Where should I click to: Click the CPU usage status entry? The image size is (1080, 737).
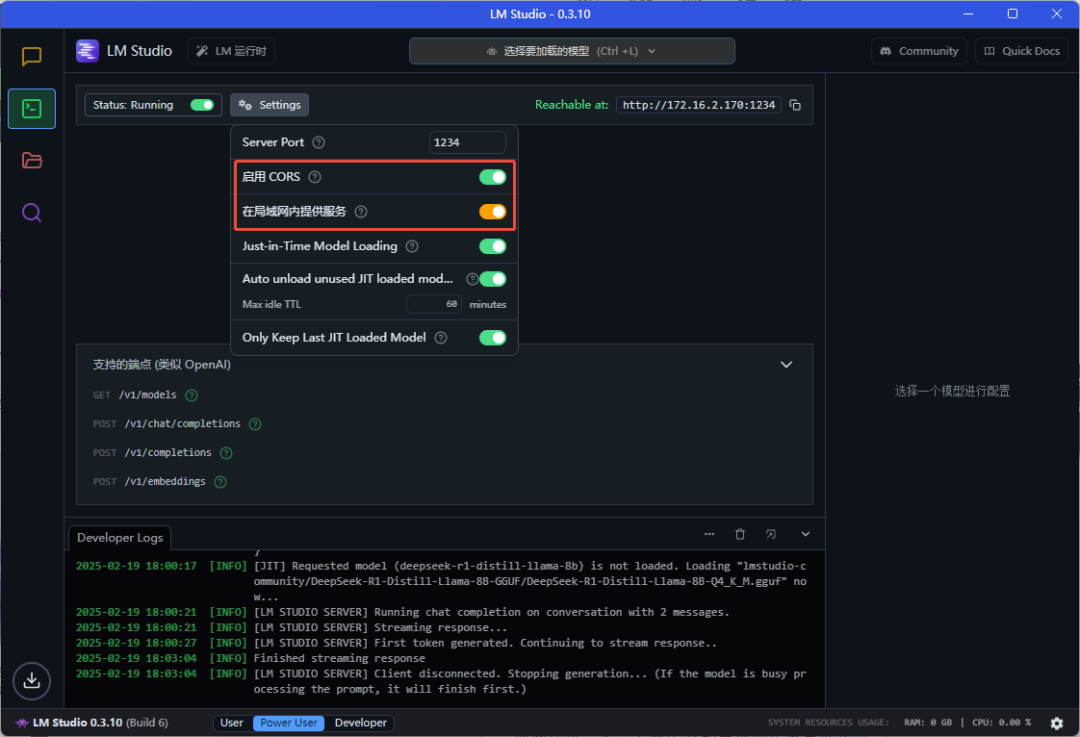(1001, 723)
